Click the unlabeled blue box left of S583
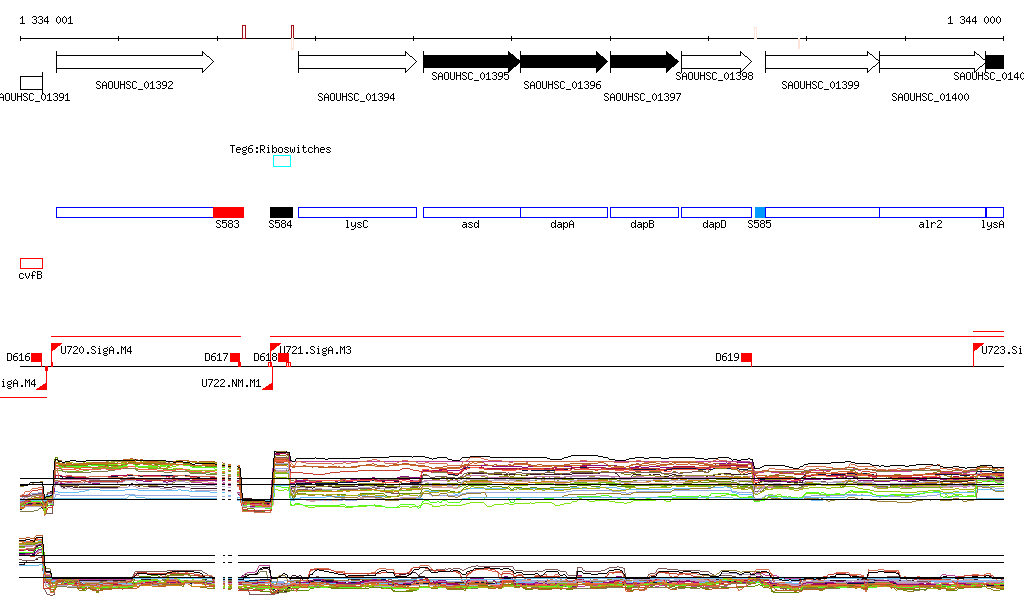This screenshot has width=1024, height=611. (x=135, y=213)
